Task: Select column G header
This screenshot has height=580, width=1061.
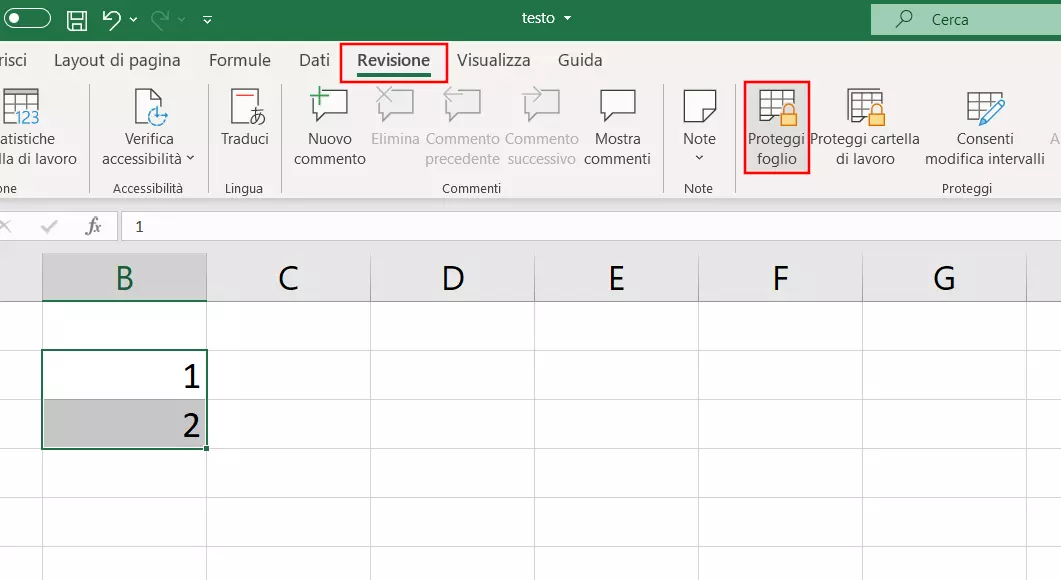Action: click(x=944, y=277)
